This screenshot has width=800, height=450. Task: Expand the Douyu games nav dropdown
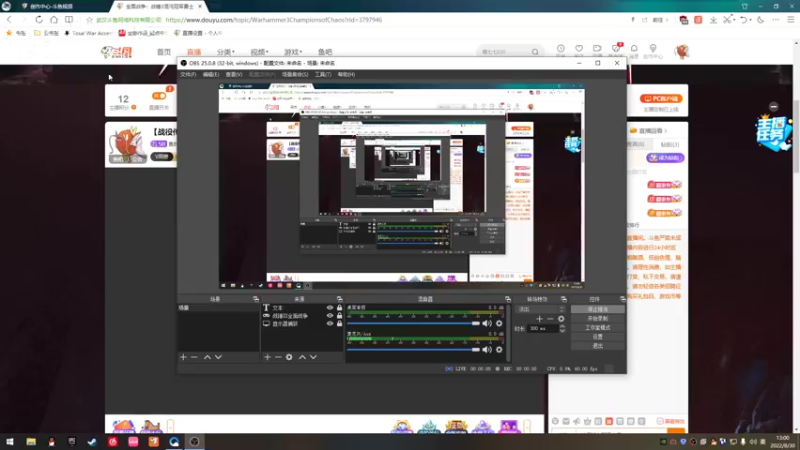pos(293,52)
